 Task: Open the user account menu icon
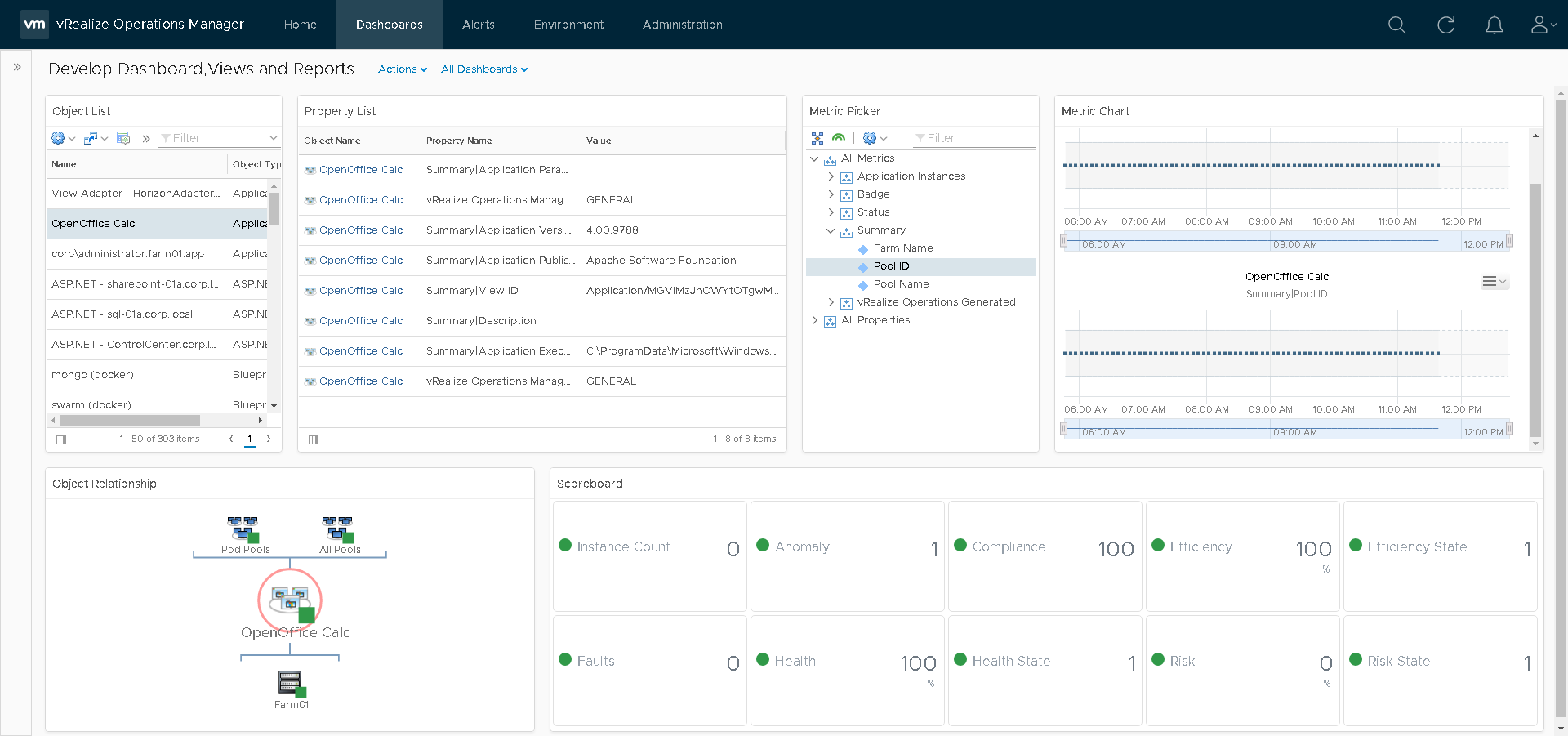click(x=1540, y=25)
